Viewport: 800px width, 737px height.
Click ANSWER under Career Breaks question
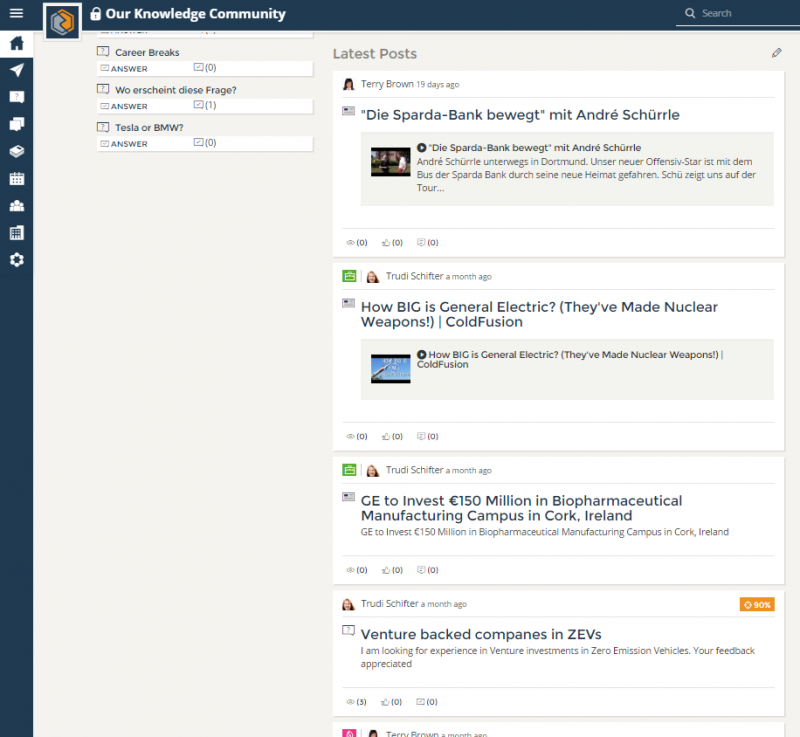tap(124, 69)
